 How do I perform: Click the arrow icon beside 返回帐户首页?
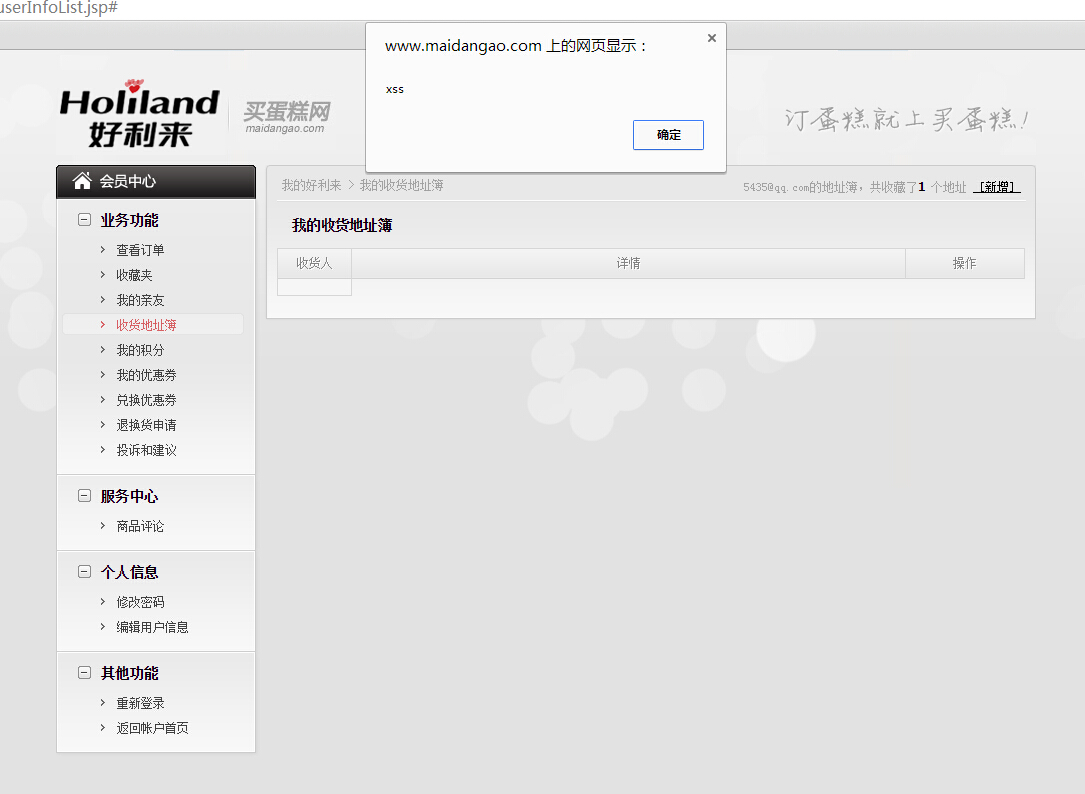coord(102,728)
